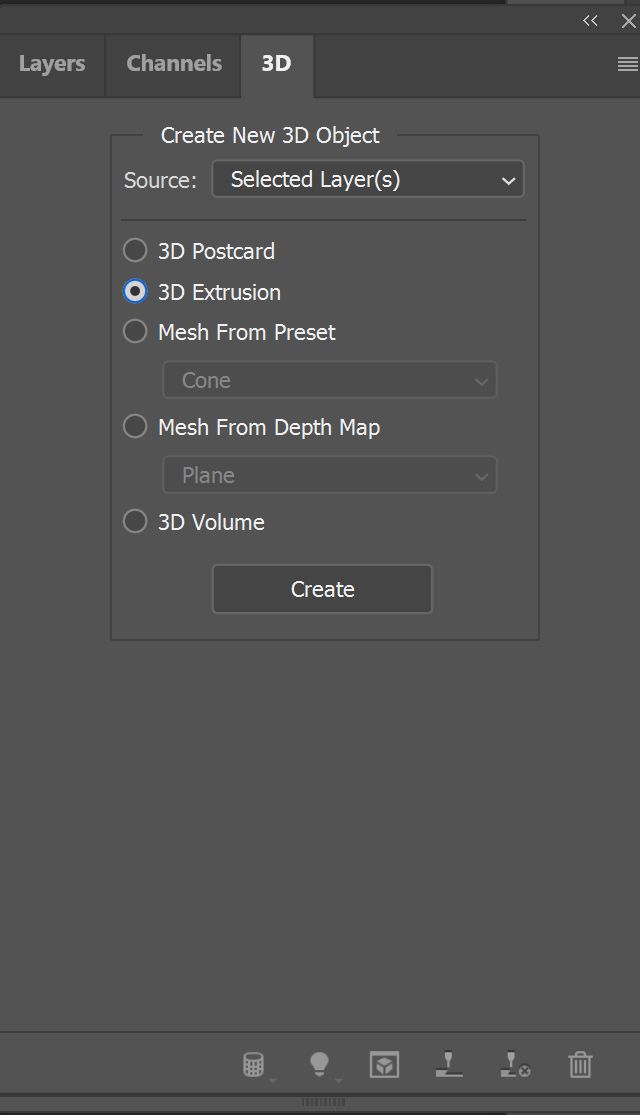The height and width of the screenshot is (1115, 640).
Task: Switch to the Channels tab
Action: [x=174, y=64]
